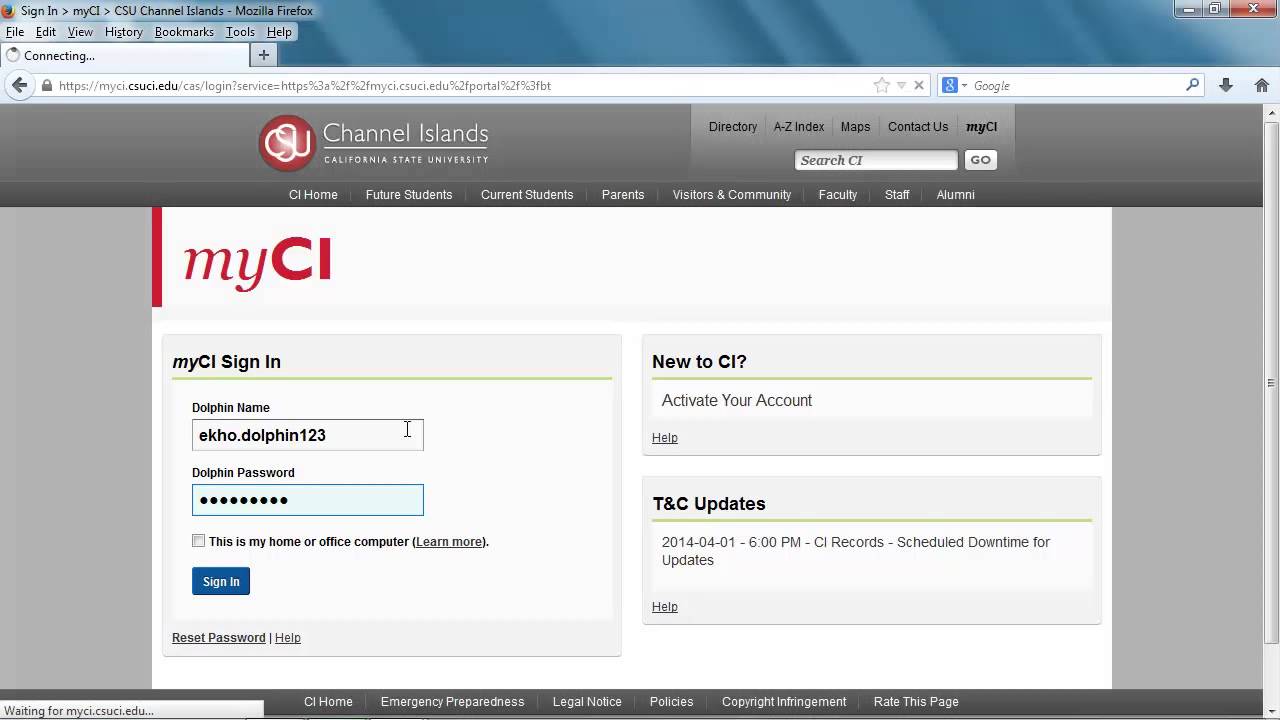Click the Learn more link
Image resolution: width=1280 pixels, height=720 pixels.
click(x=449, y=542)
